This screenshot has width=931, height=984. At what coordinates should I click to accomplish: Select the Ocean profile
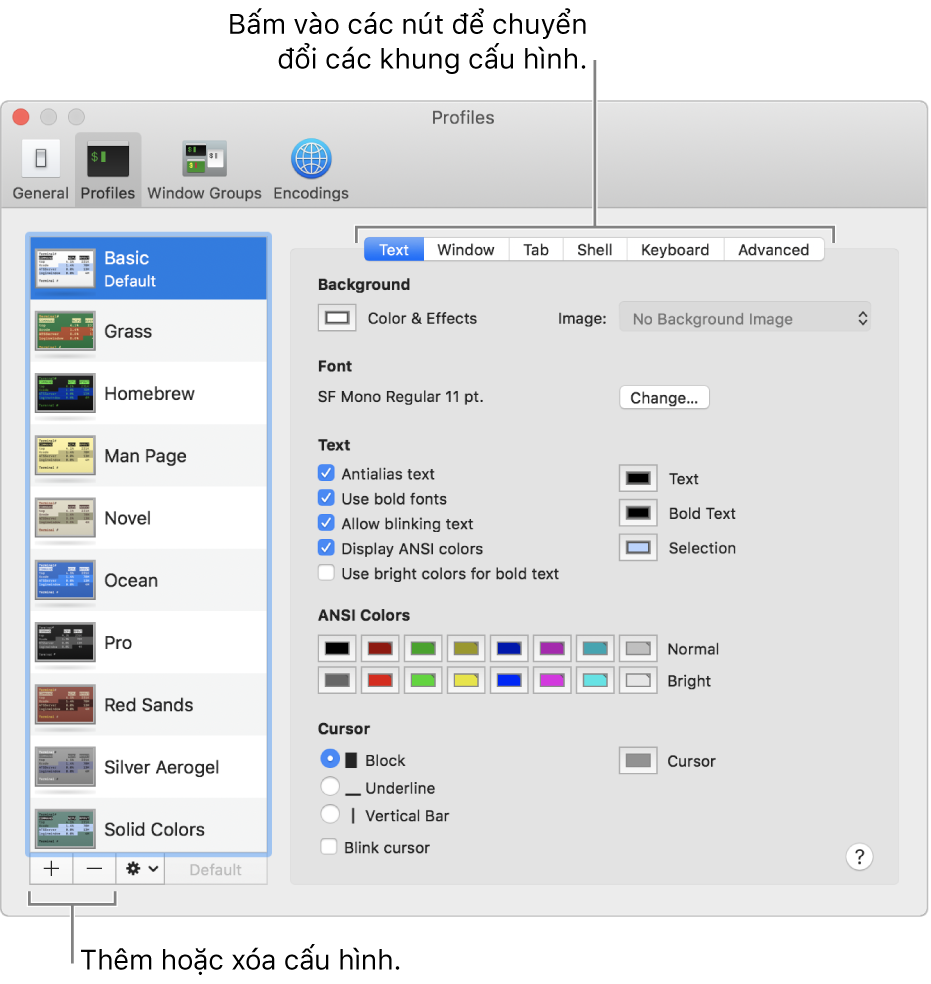149,580
